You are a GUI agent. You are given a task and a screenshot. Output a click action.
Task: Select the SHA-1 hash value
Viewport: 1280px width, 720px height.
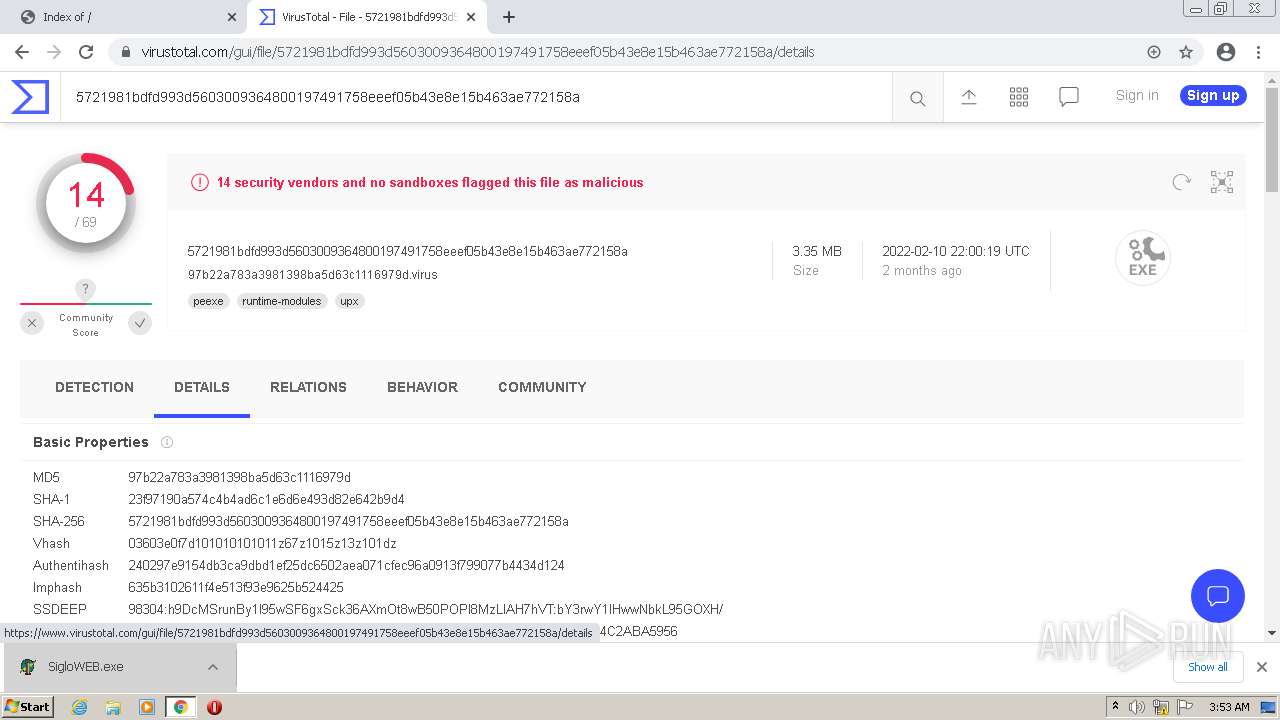click(x=266, y=499)
